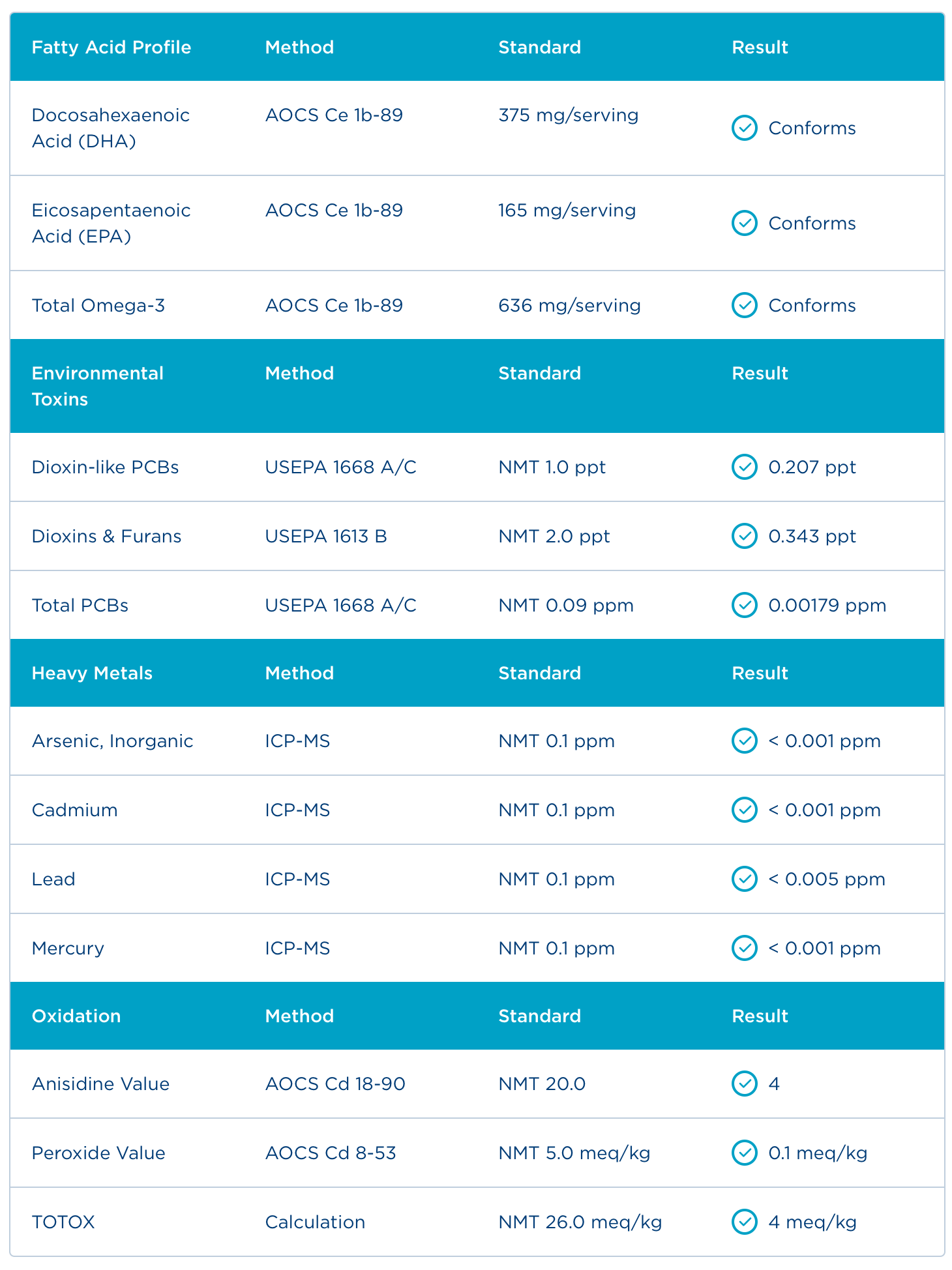Click the Mercury result checkmark icon
This screenshot has height=1270, width=952.
pyautogui.click(x=744, y=948)
